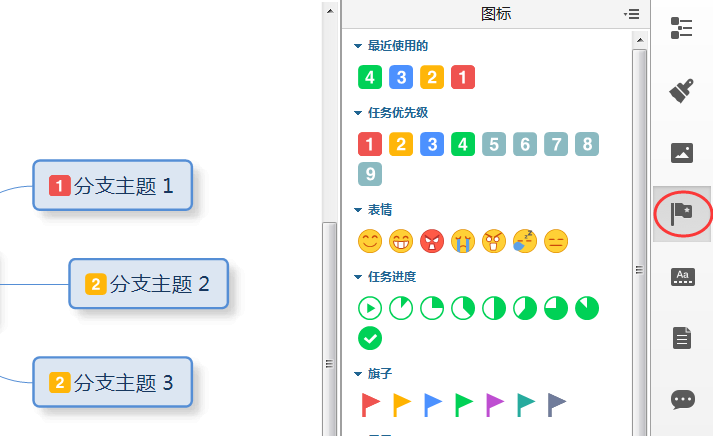Collapse the 旗子 section
The image size is (713, 436).
pyautogui.click(x=357, y=374)
